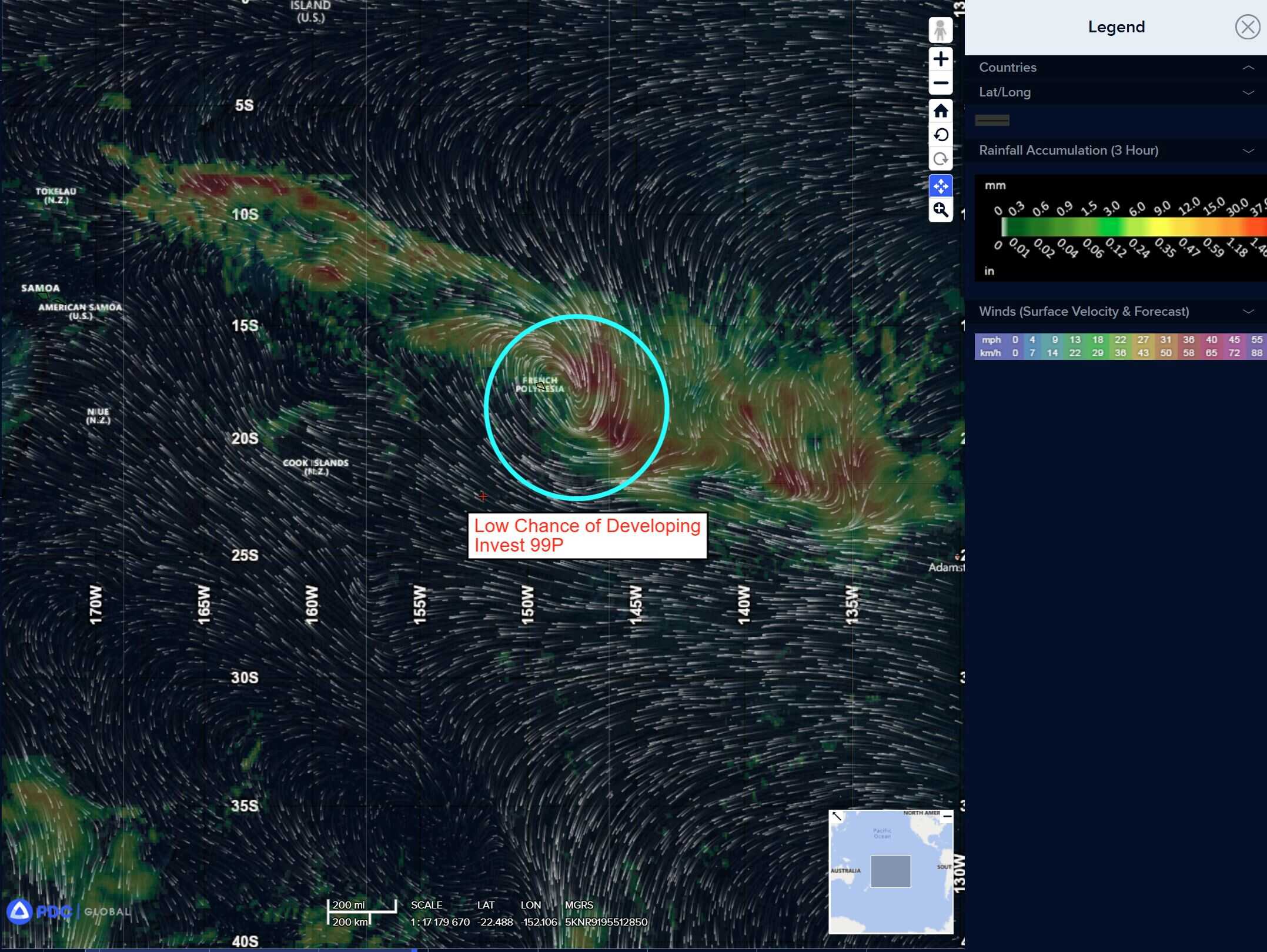This screenshot has width=1267, height=952.
Task: Click the street view pegman icon
Action: [x=940, y=30]
